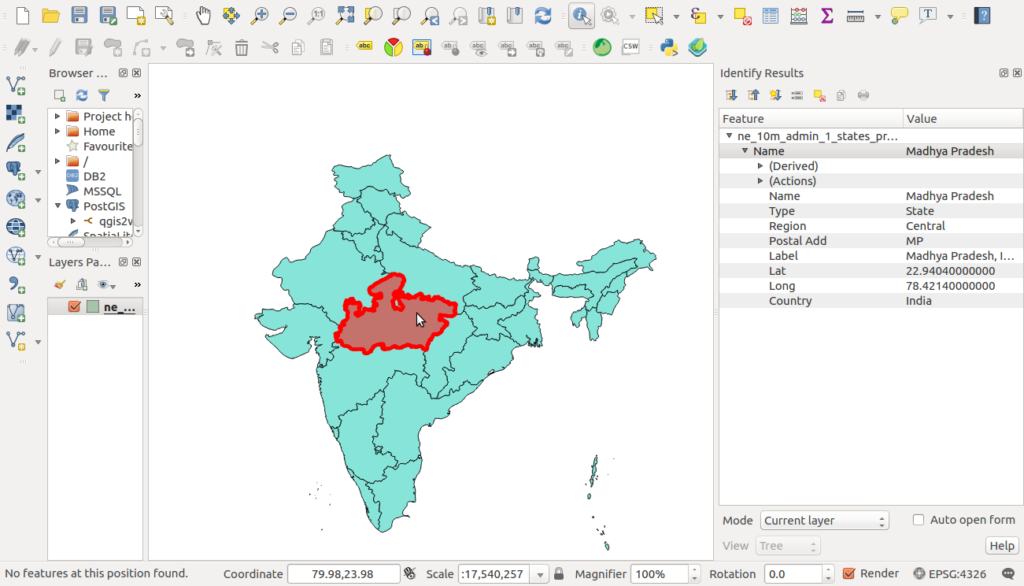Open the Attribute Table

pyautogui.click(x=768, y=15)
